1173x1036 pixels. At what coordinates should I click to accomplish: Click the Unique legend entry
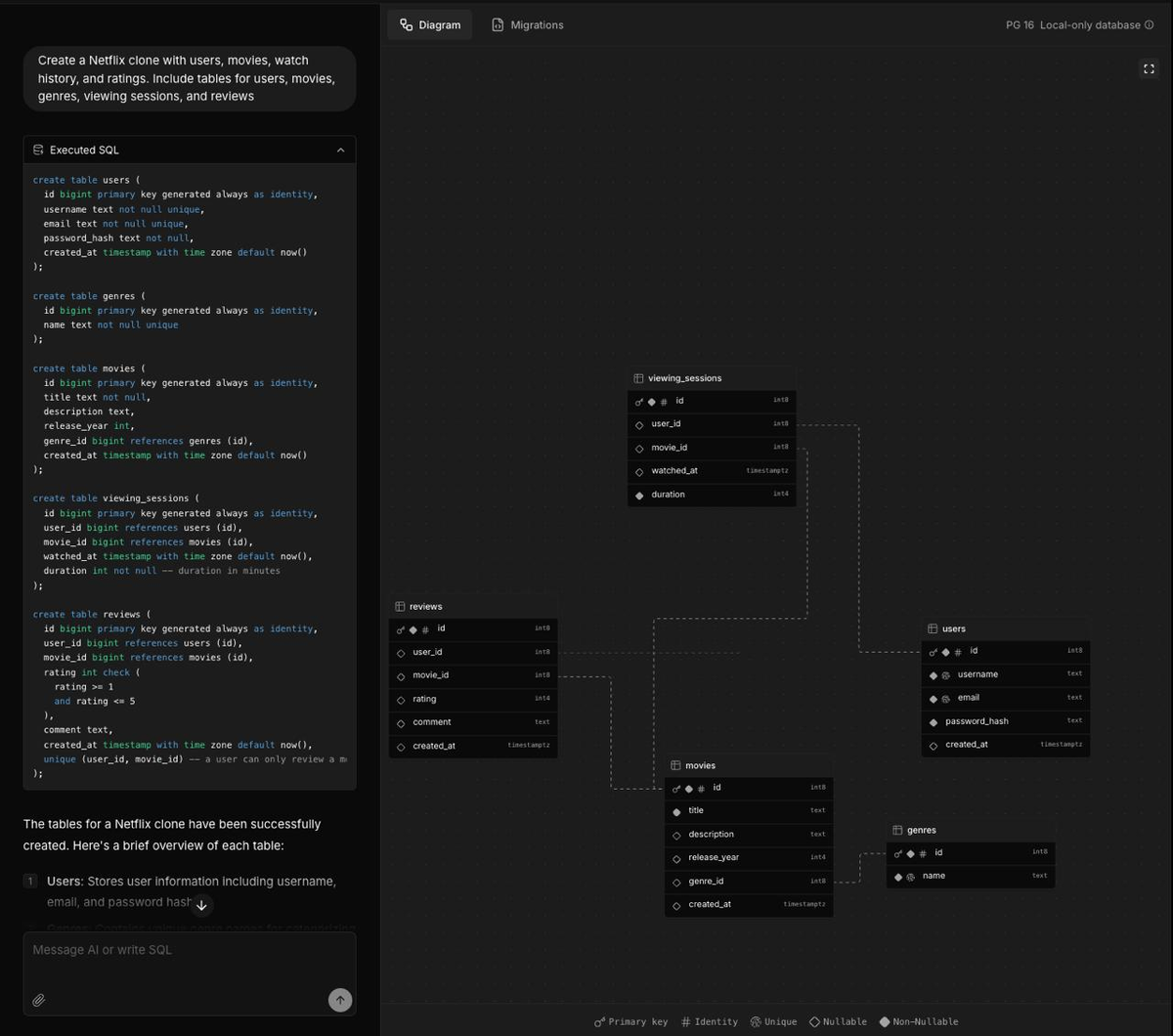773,1021
